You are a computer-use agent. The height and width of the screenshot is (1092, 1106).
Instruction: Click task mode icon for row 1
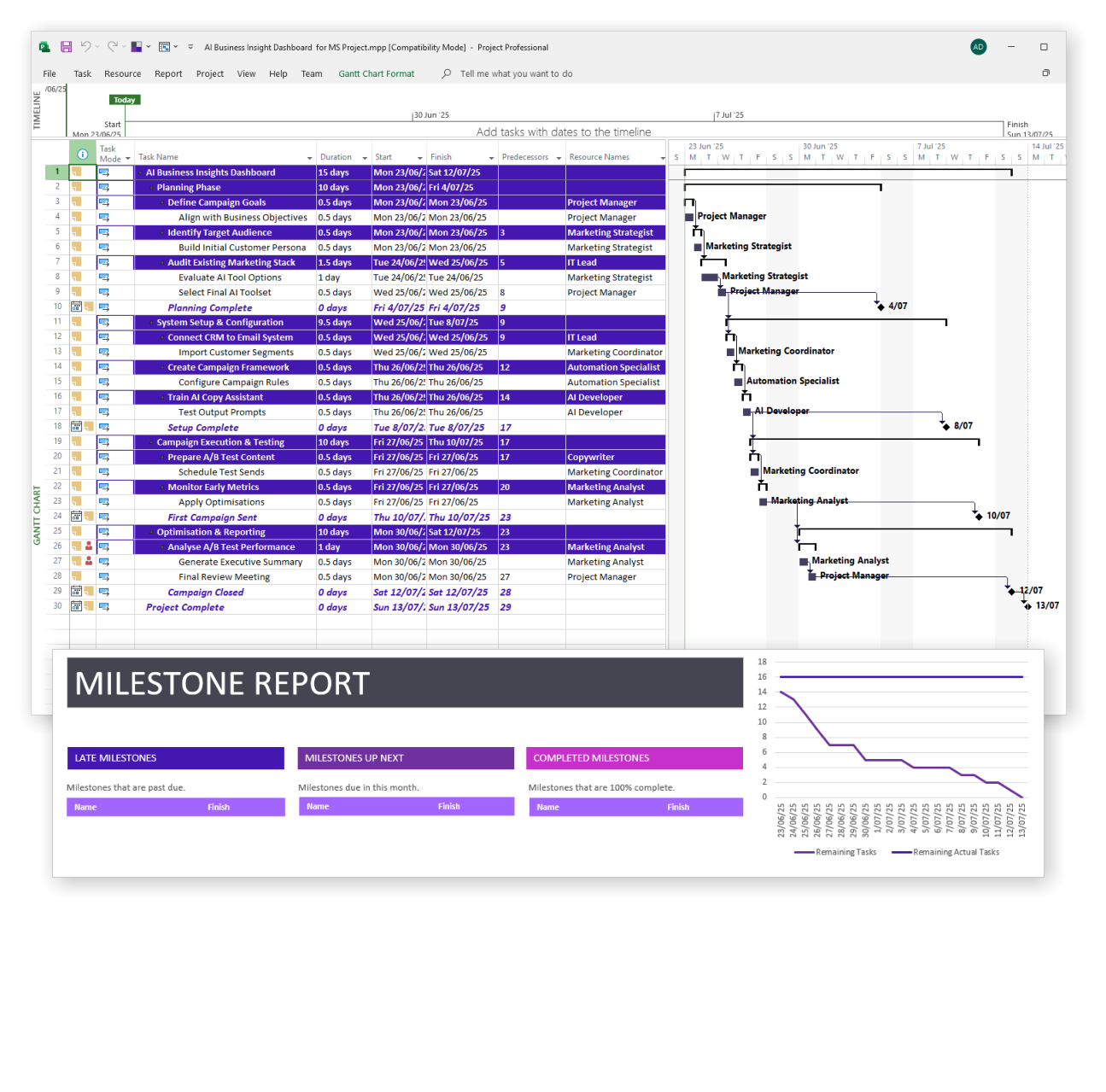(104, 172)
